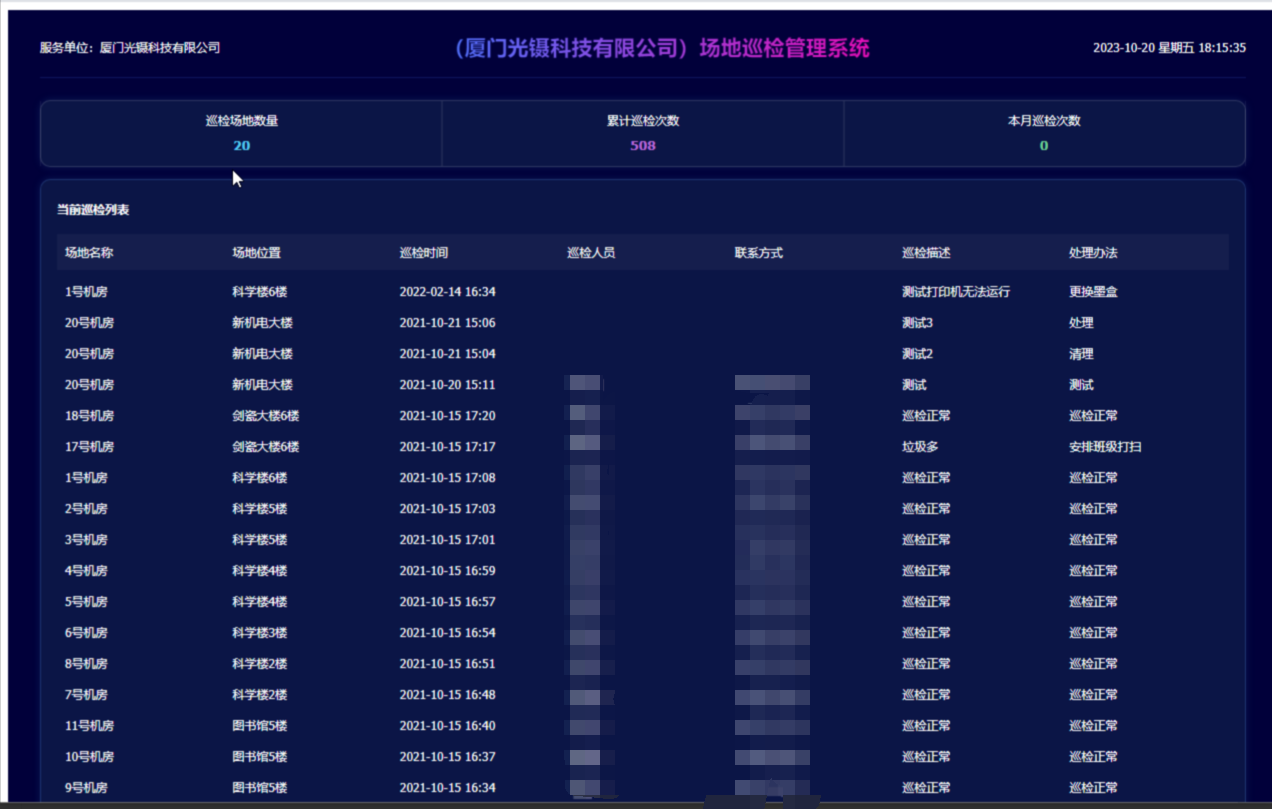
Task: Click the value 0 under 本月巡检次数
Action: pyautogui.click(x=1044, y=146)
